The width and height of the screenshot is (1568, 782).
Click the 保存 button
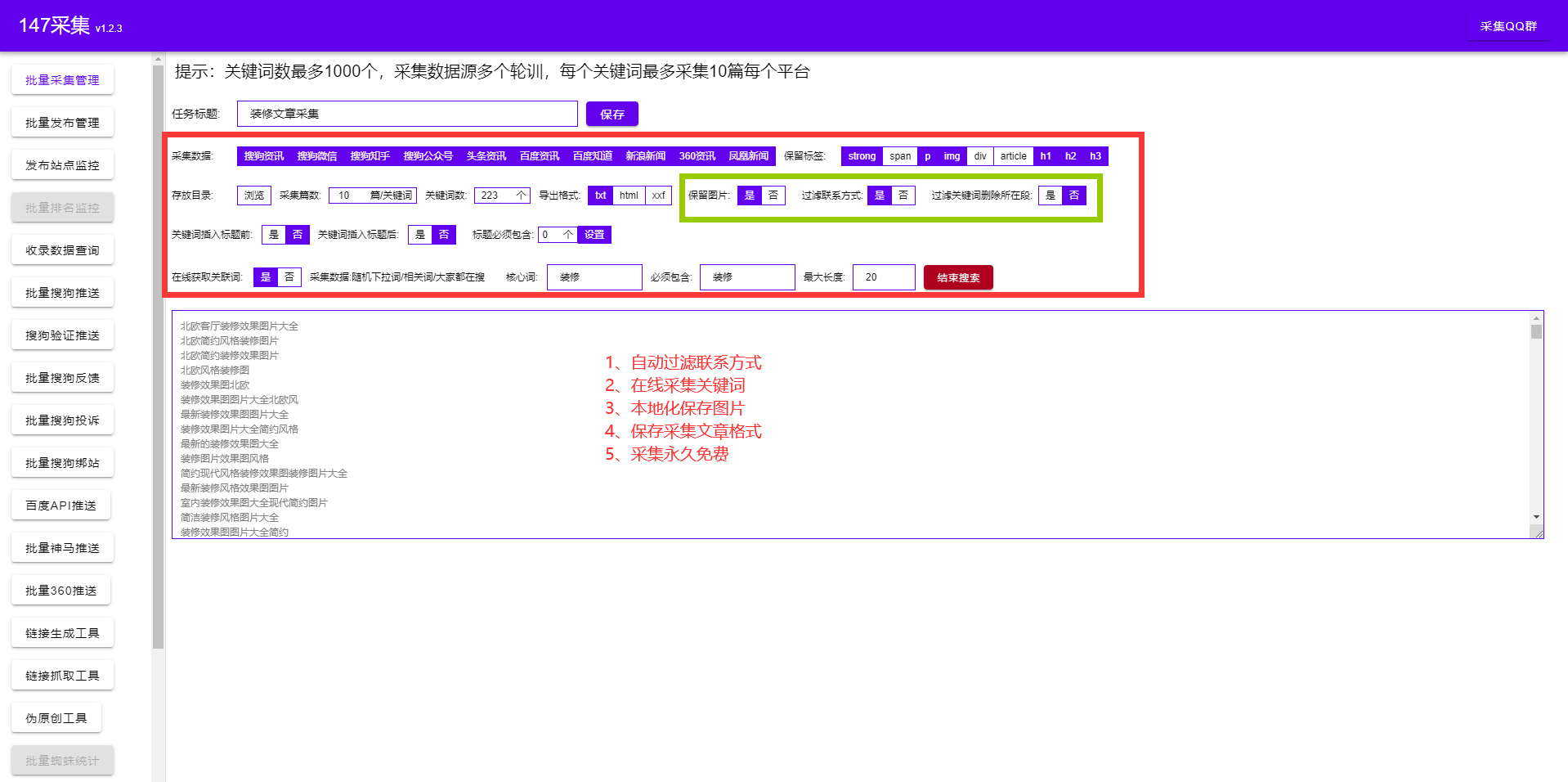[612, 115]
